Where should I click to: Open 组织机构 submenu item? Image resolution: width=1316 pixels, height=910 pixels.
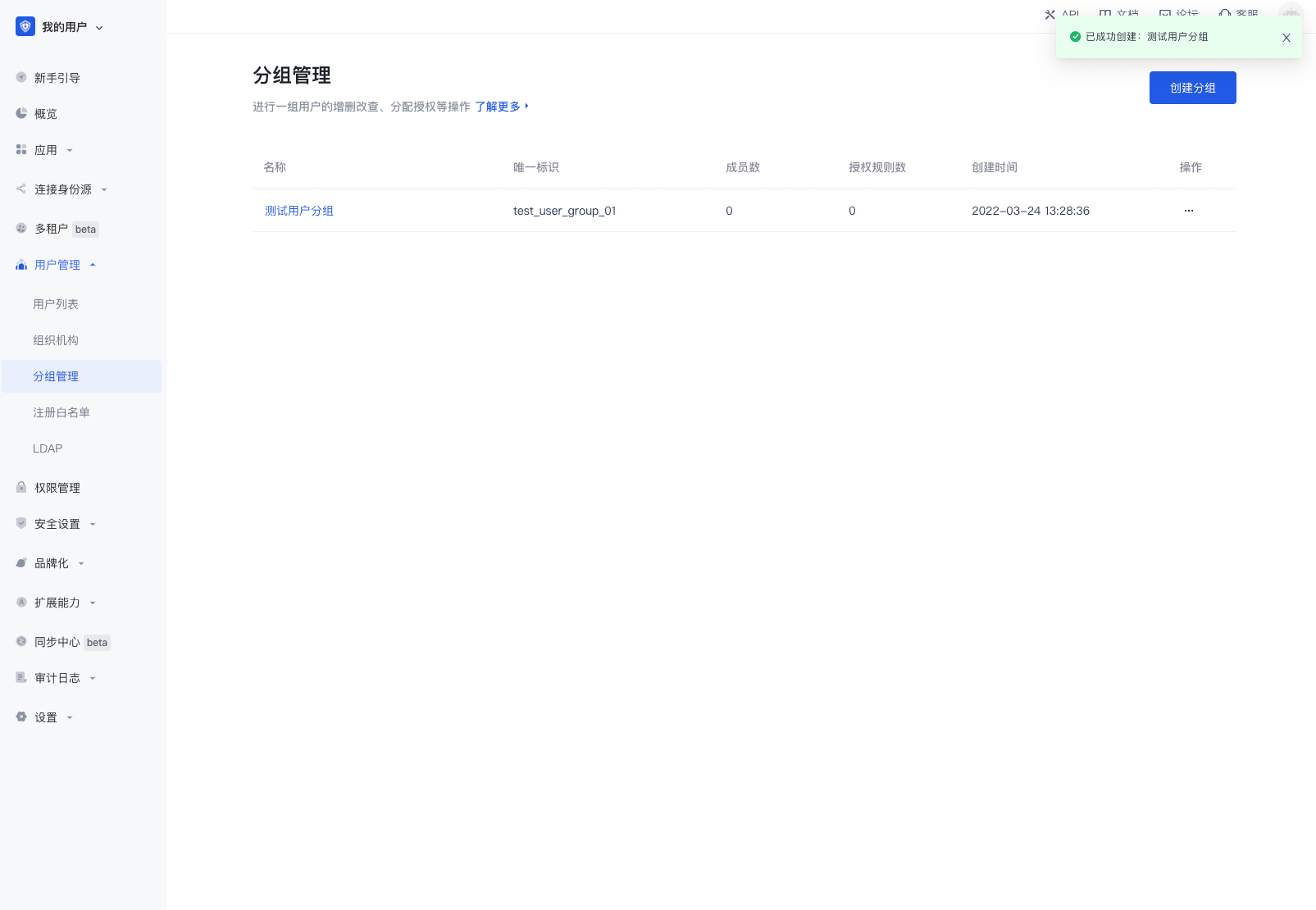[x=56, y=340]
